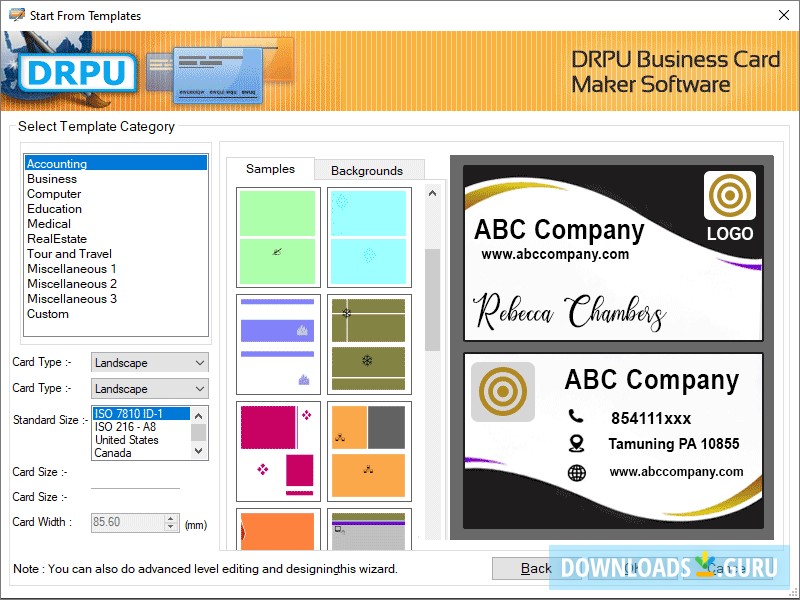Pick the olive green sample template
Image resolution: width=800 pixels, height=600 pixels.
[369, 344]
